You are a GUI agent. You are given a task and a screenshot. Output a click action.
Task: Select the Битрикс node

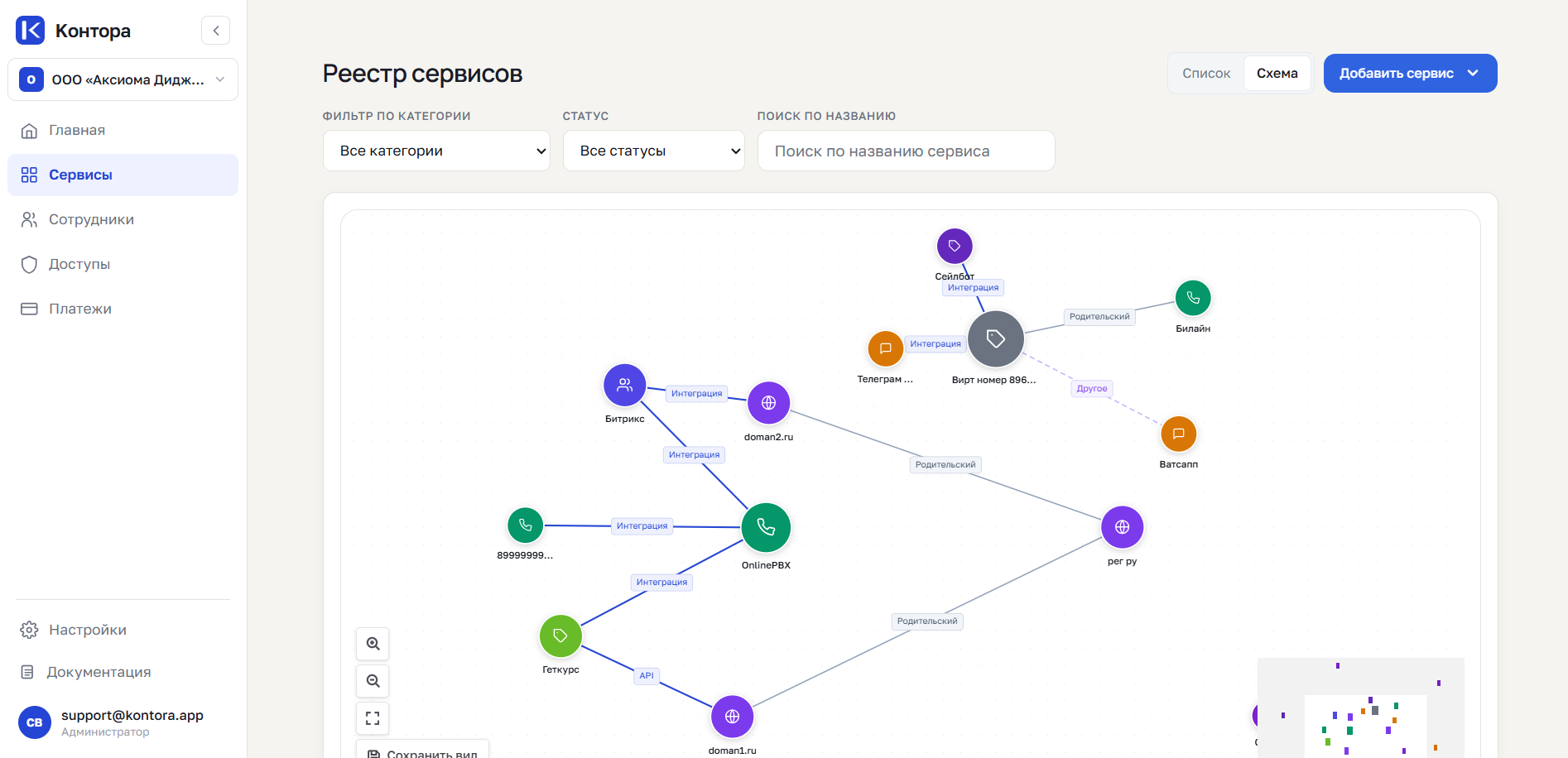pyautogui.click(x=625, y=385)
